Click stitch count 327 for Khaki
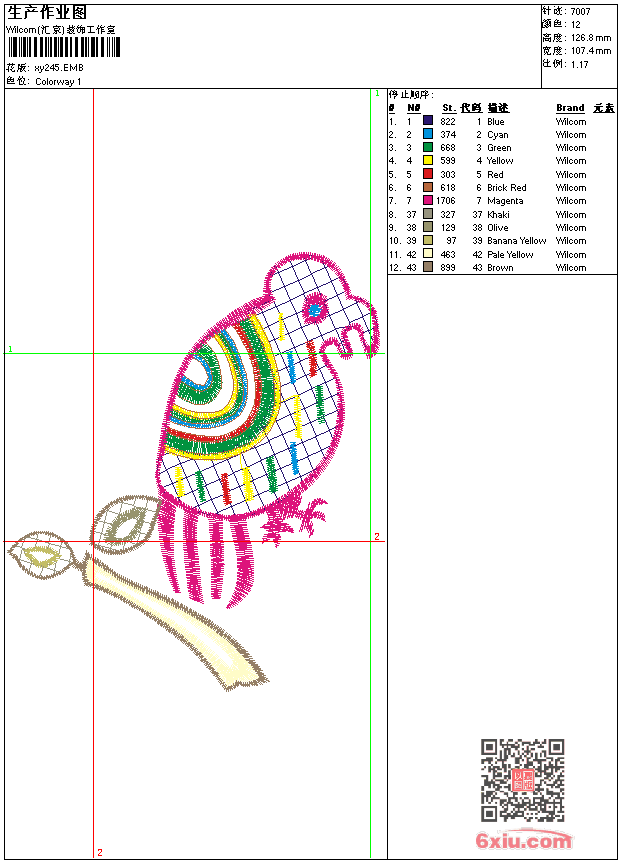Image resolution: width=620 pixels, height=860 pixels. pos(448,215)
